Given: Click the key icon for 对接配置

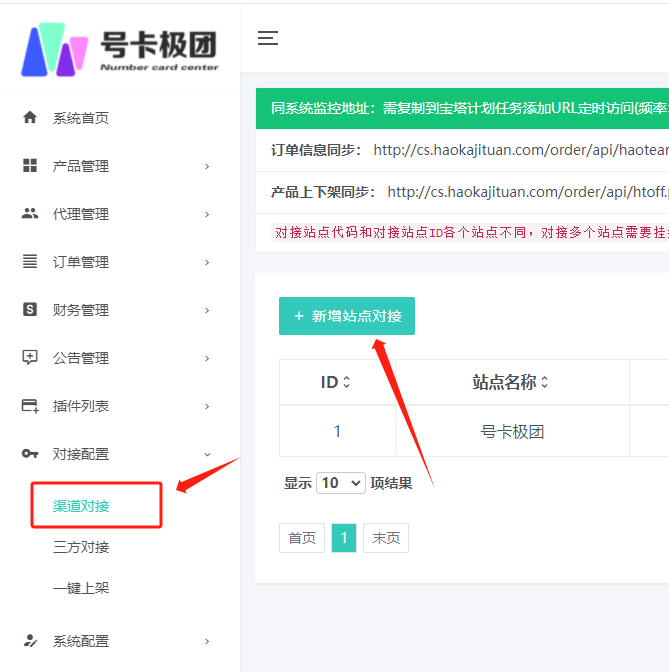Looking at the screenshot, I should click(x=30, y=454).
